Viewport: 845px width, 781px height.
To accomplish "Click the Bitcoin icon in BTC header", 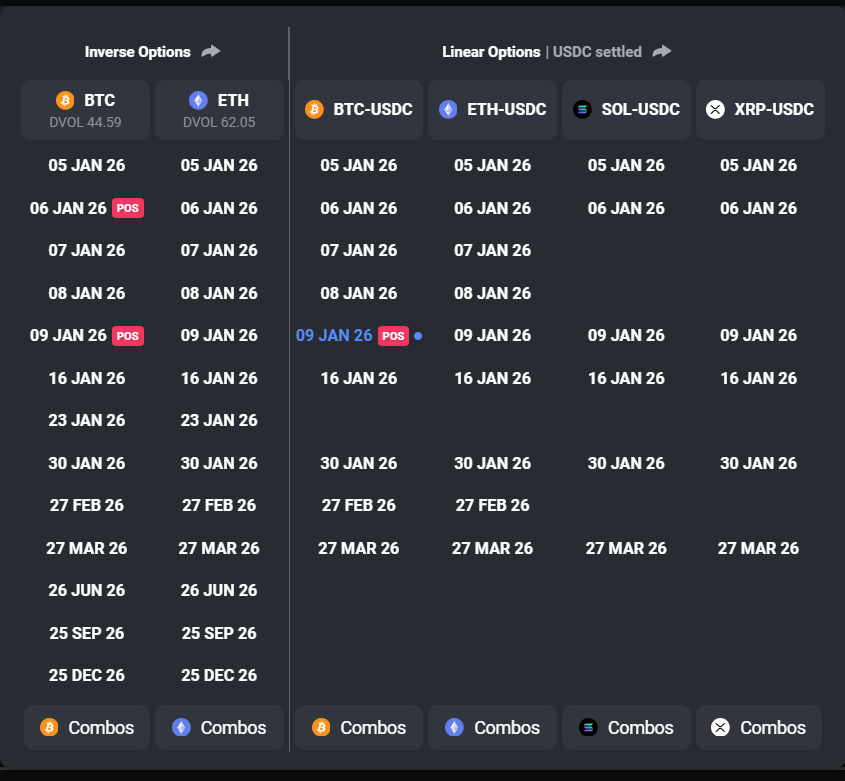I will (x=65, y=100).
